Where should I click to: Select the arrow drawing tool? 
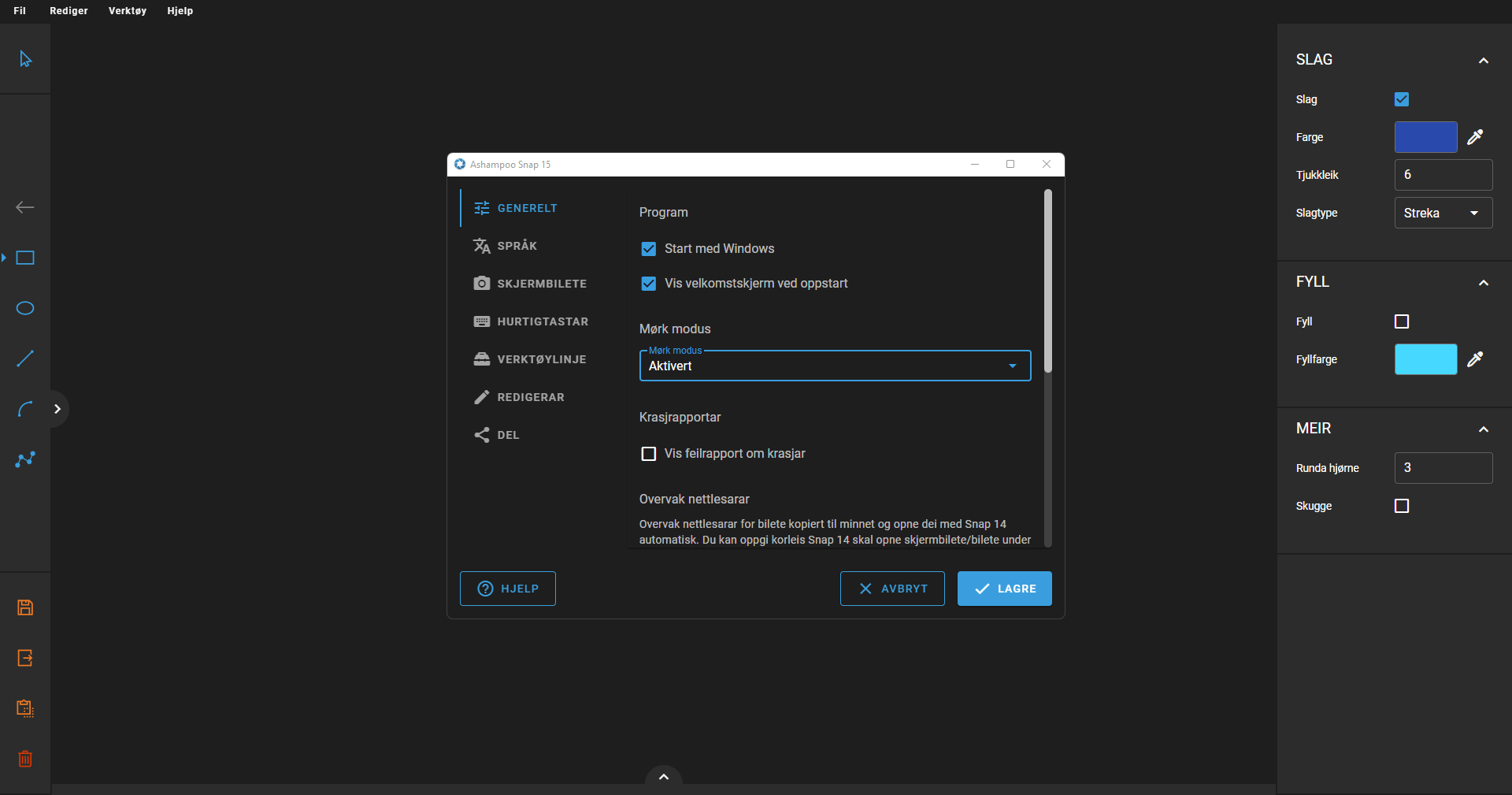click(25, 207)
